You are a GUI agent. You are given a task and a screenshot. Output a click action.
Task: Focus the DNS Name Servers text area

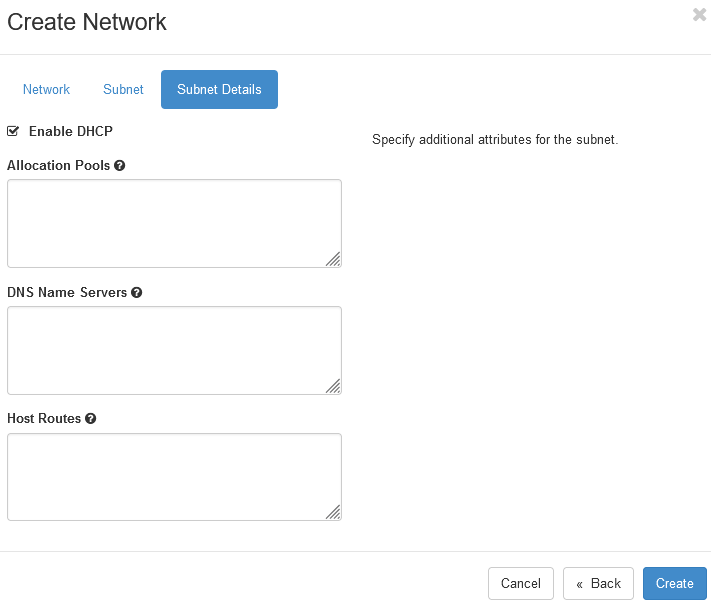(174, 350)
